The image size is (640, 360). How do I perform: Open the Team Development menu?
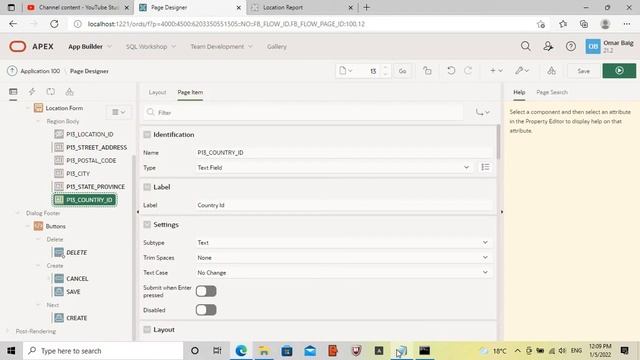click(x=221, y=47)
